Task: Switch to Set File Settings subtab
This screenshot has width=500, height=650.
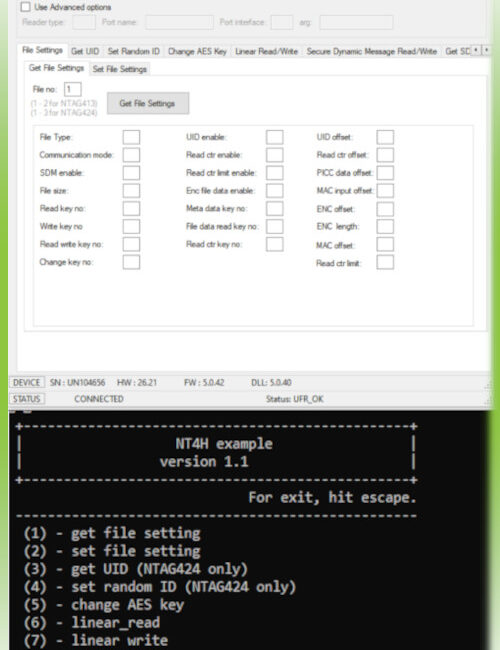Action: [119, 69]
